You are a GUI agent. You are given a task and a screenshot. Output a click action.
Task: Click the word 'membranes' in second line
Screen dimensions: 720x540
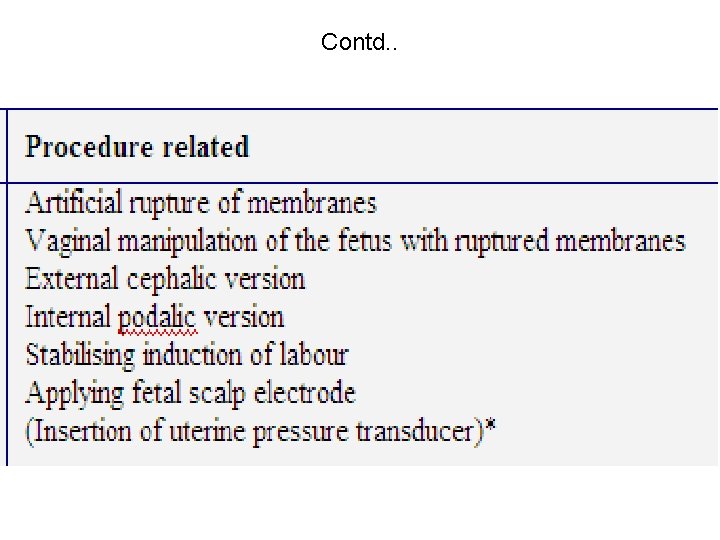621,241
